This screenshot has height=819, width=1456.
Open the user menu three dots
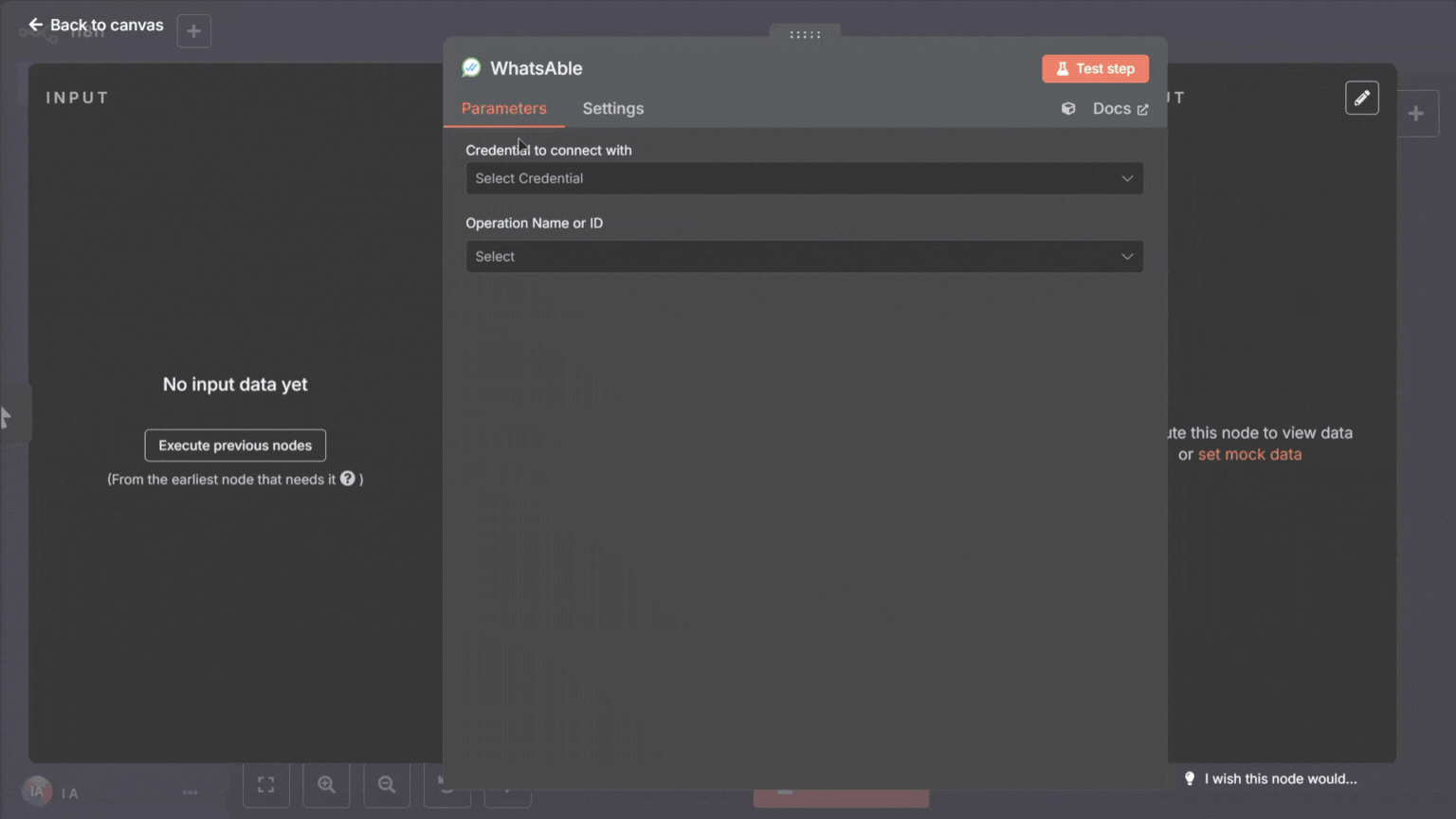click(191, 792)
